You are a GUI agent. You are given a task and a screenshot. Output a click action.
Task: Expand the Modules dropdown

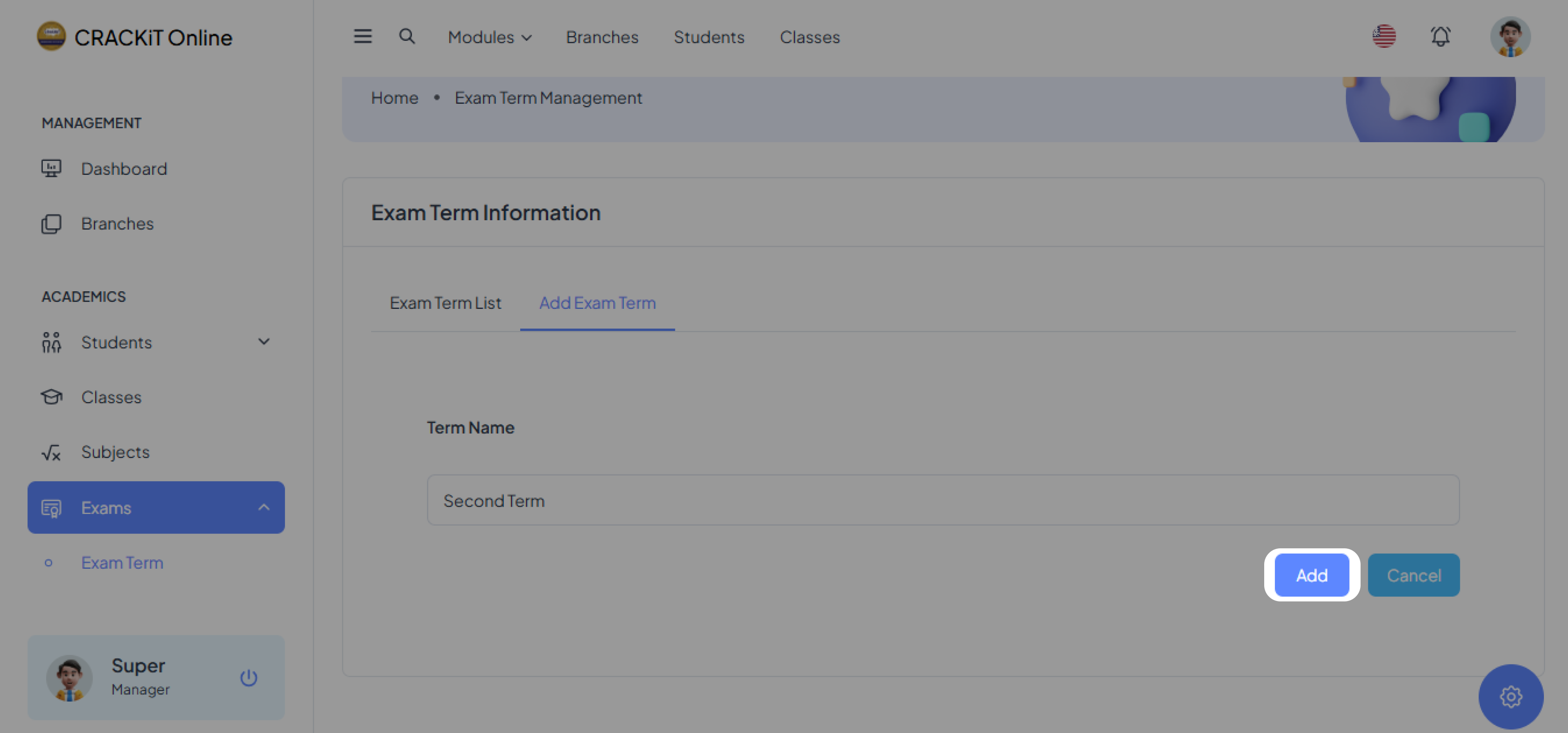point(490,37)
